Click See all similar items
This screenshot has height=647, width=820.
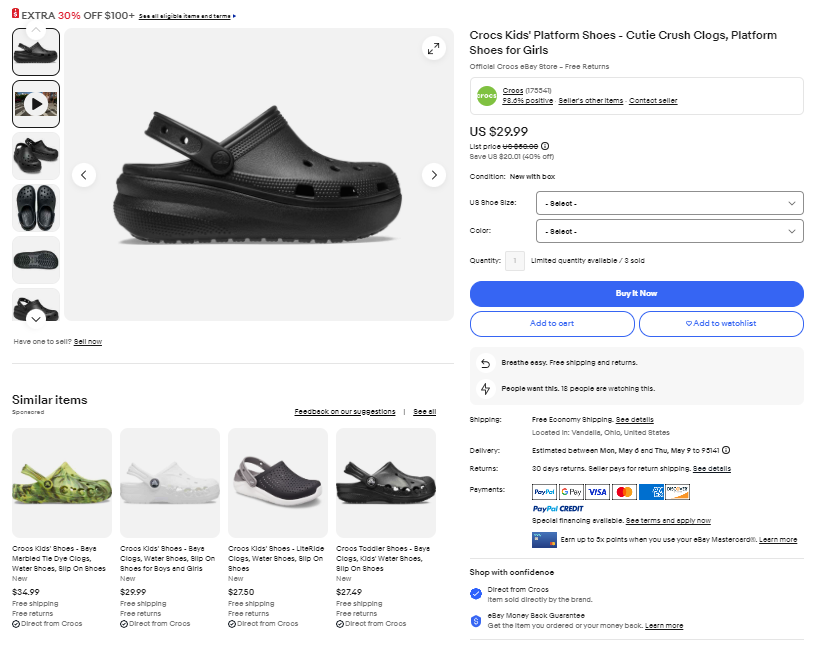pos(424,412)
